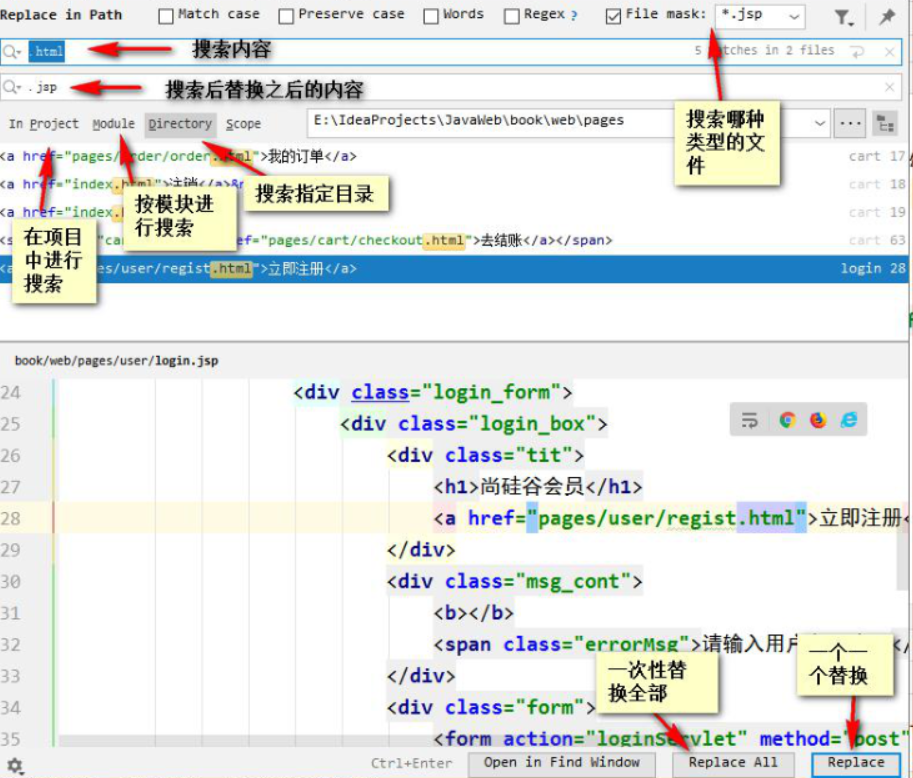Click the pin dialog icon
The width and height of the screenshot is (913, 778).
click(x=887, y=17)
